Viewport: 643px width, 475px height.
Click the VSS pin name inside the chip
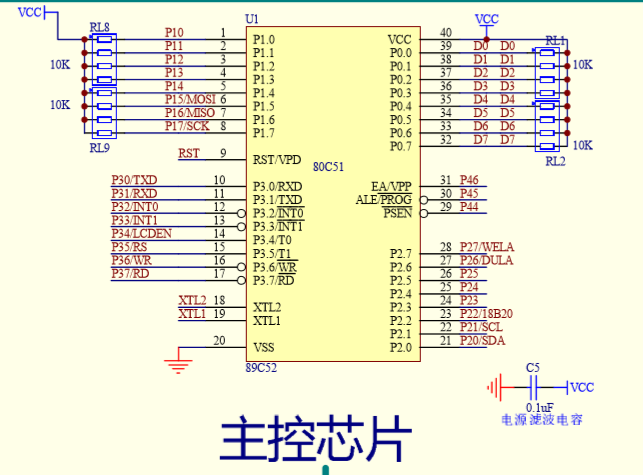263,347
